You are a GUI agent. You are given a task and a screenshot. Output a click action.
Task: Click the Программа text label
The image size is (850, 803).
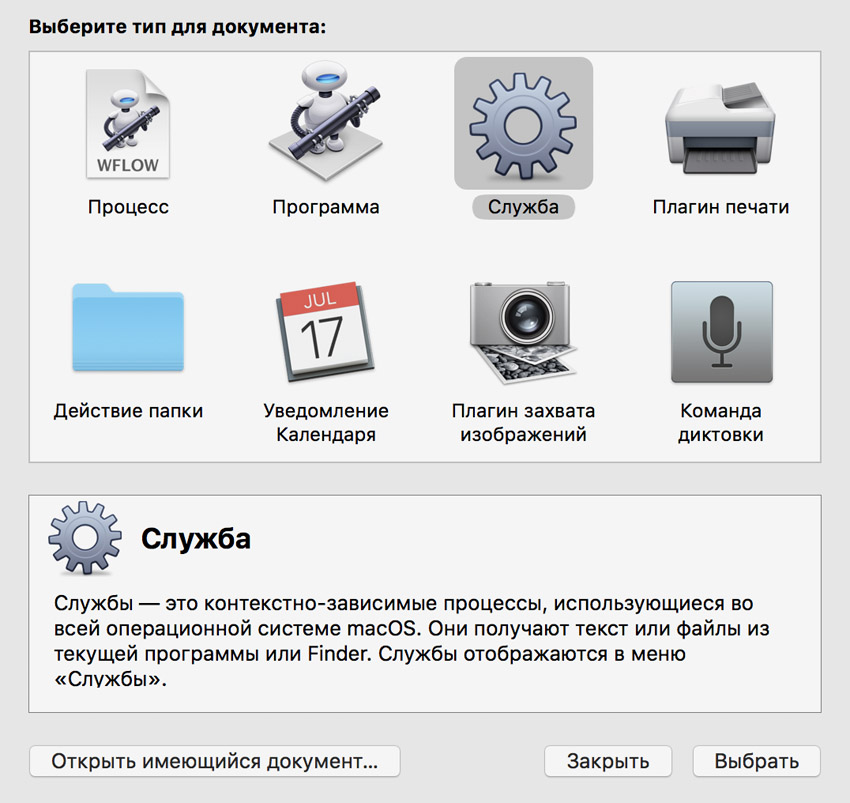pos(326,208)
